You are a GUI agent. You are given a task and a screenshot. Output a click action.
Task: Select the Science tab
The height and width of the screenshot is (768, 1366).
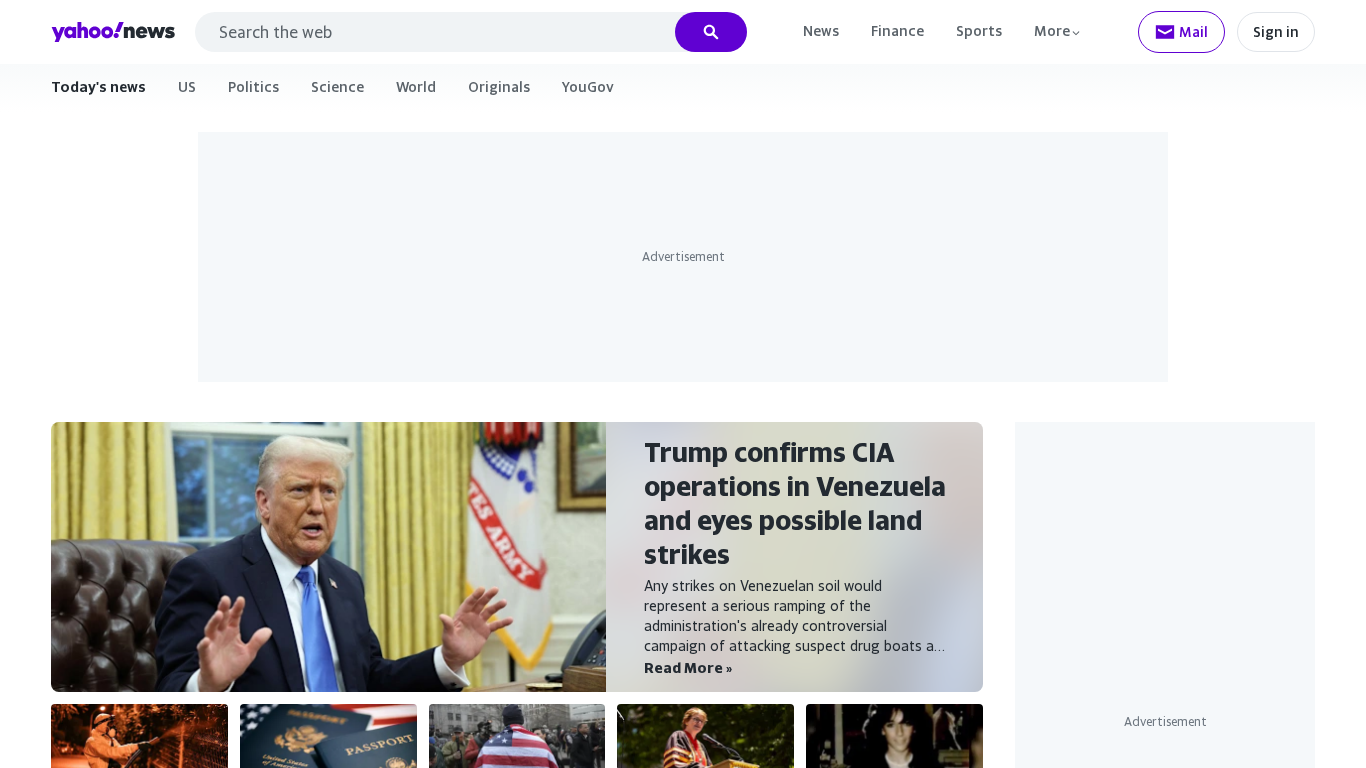(x=337, y=87)
